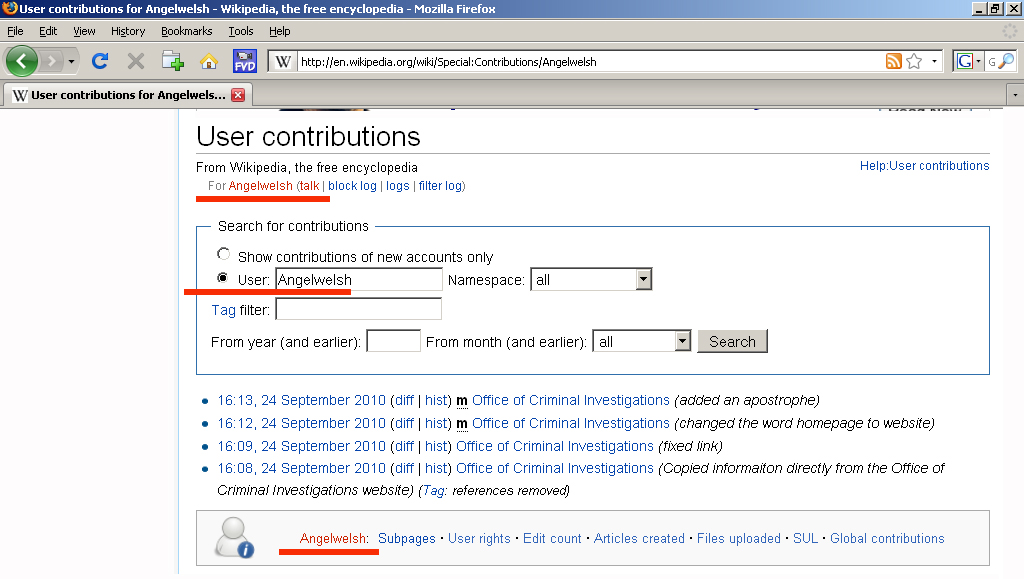Open the Global contributions link
1024x579 pixels.
pos(887,539)
